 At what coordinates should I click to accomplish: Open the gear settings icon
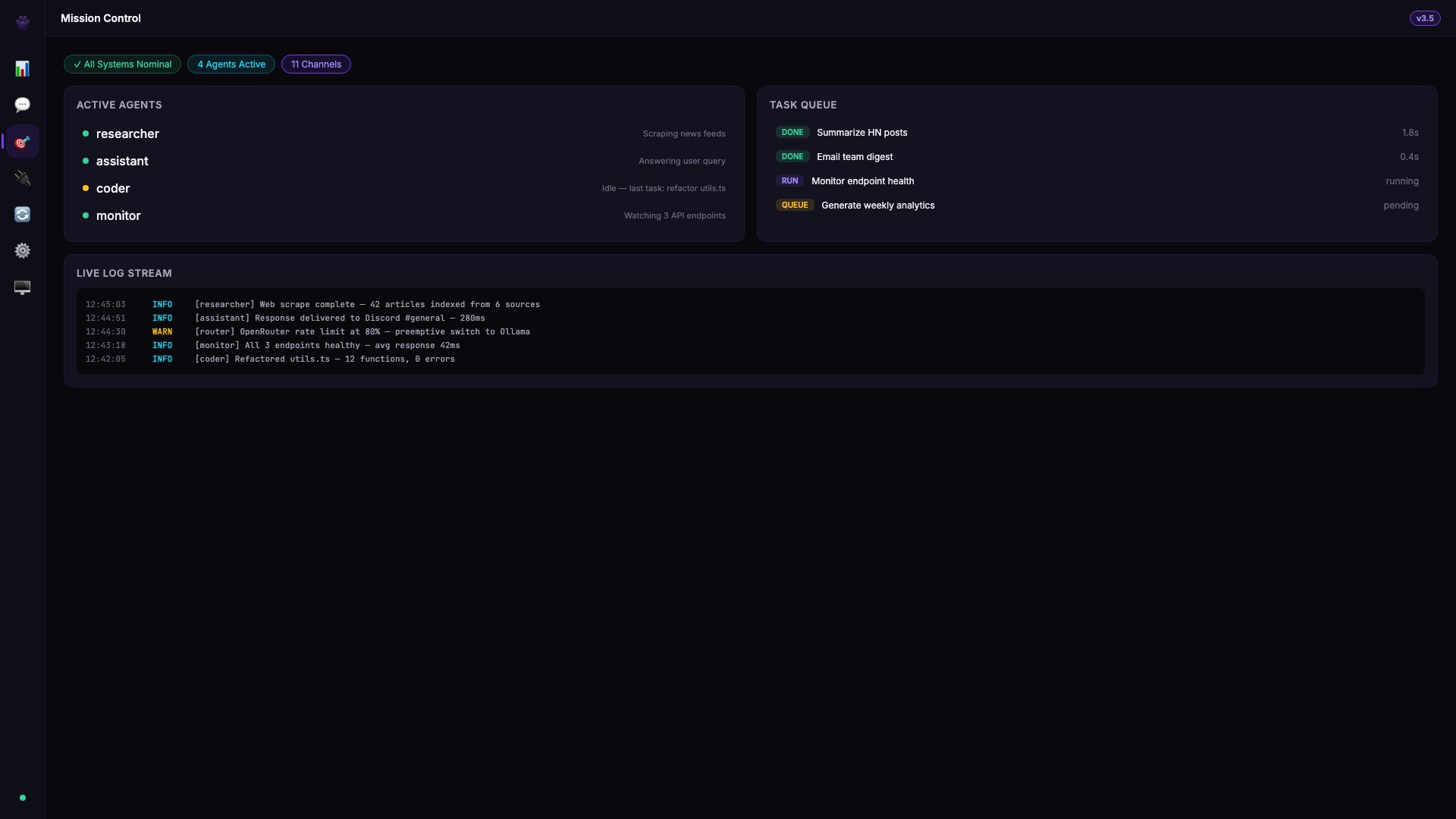(23, 251)
